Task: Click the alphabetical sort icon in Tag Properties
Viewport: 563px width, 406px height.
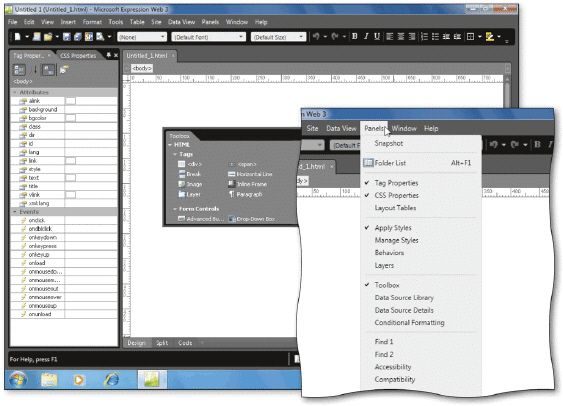Action: 33,70
